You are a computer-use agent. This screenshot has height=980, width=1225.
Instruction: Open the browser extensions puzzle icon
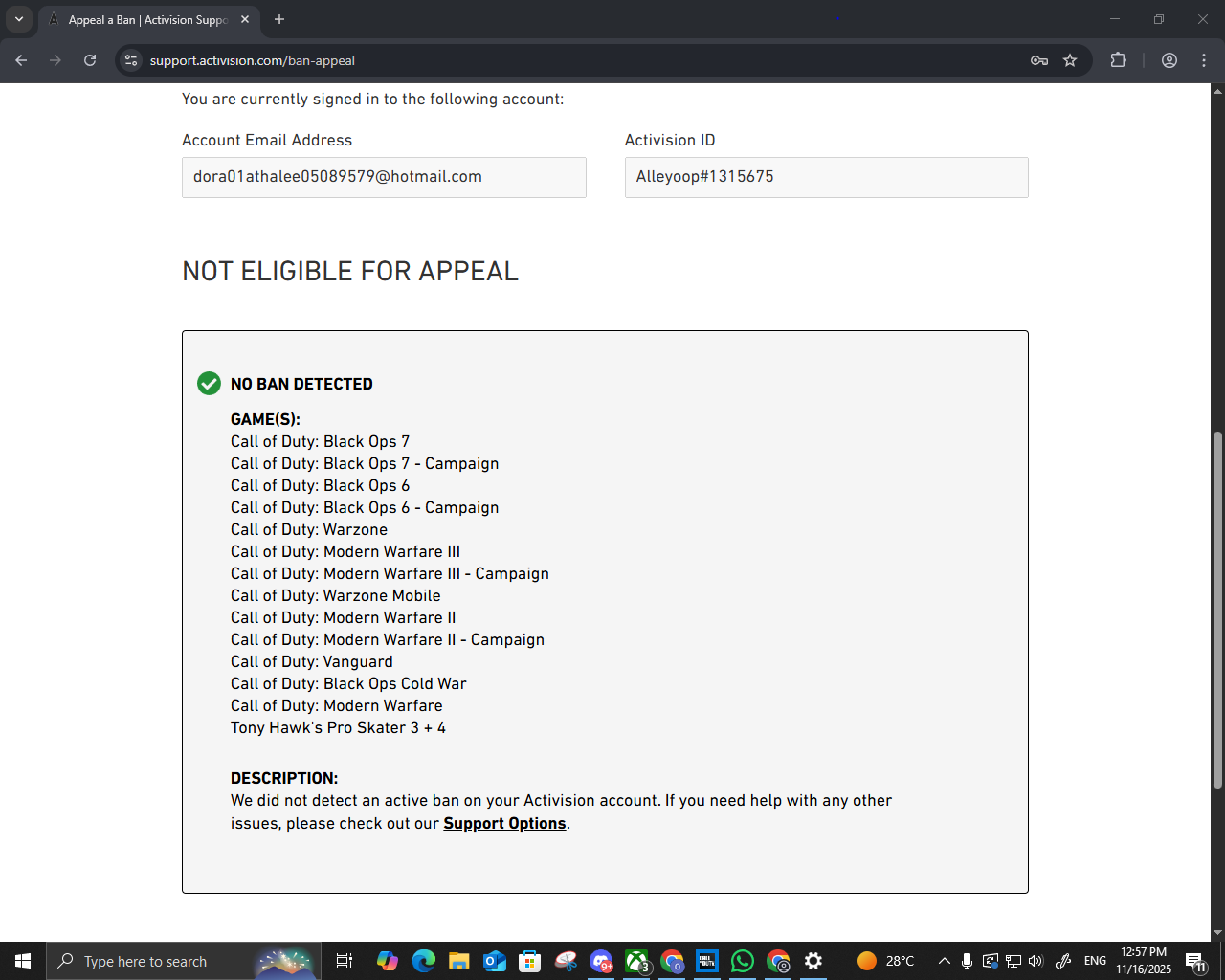(1118, 60)
